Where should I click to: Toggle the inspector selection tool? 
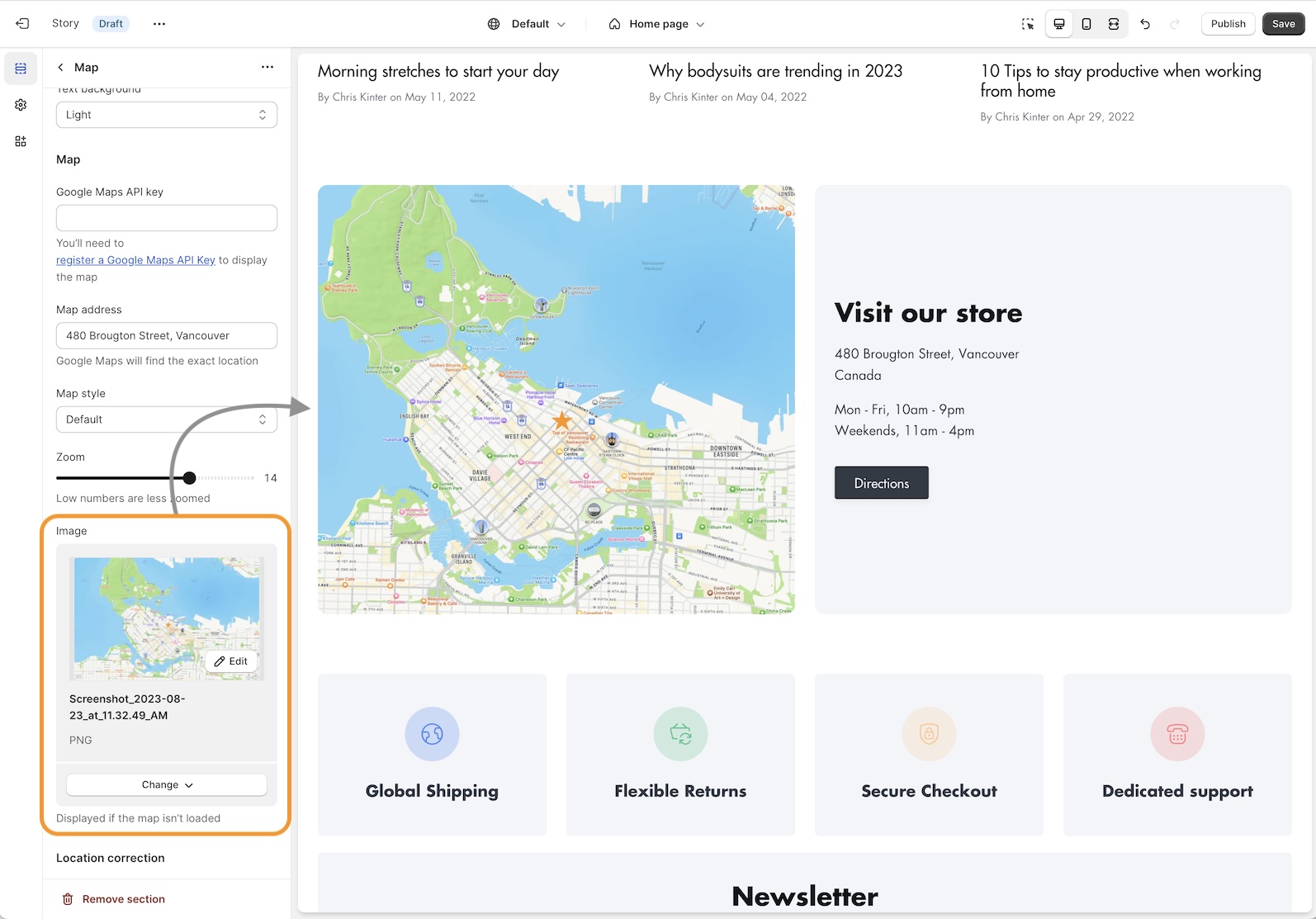1028,24
